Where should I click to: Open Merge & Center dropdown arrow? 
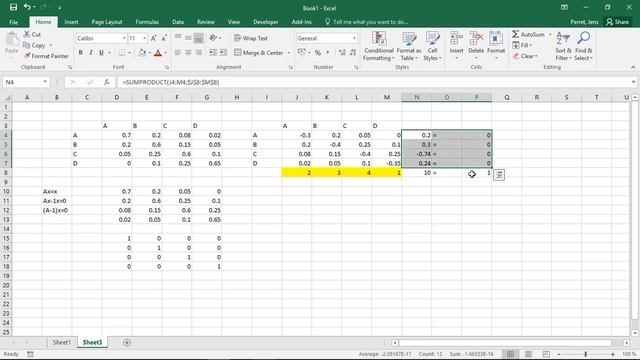coord(289,53)
